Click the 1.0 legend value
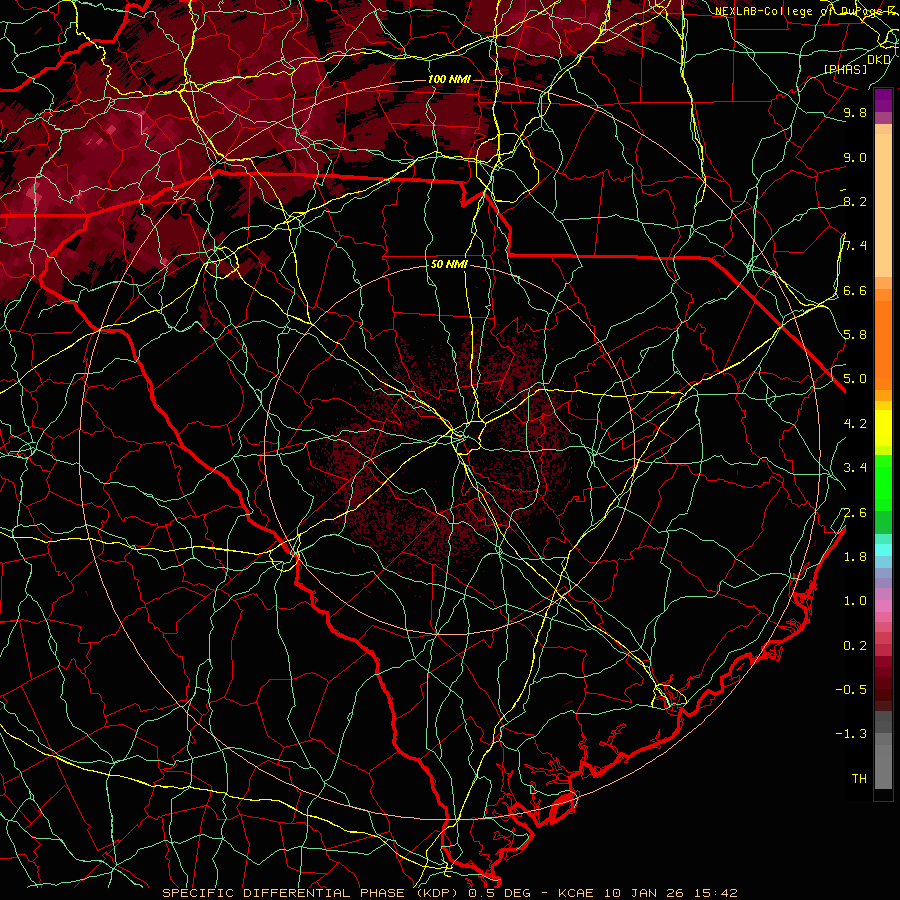The width and height of the screenshot is (900, 900). pos(855,601)
